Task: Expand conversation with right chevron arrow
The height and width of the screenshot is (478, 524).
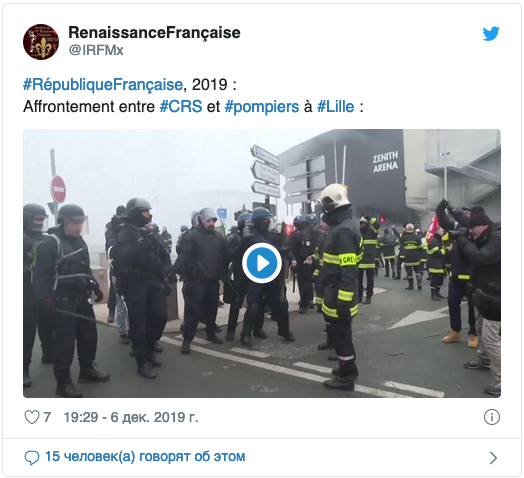Action: click(x=493, y=458)
